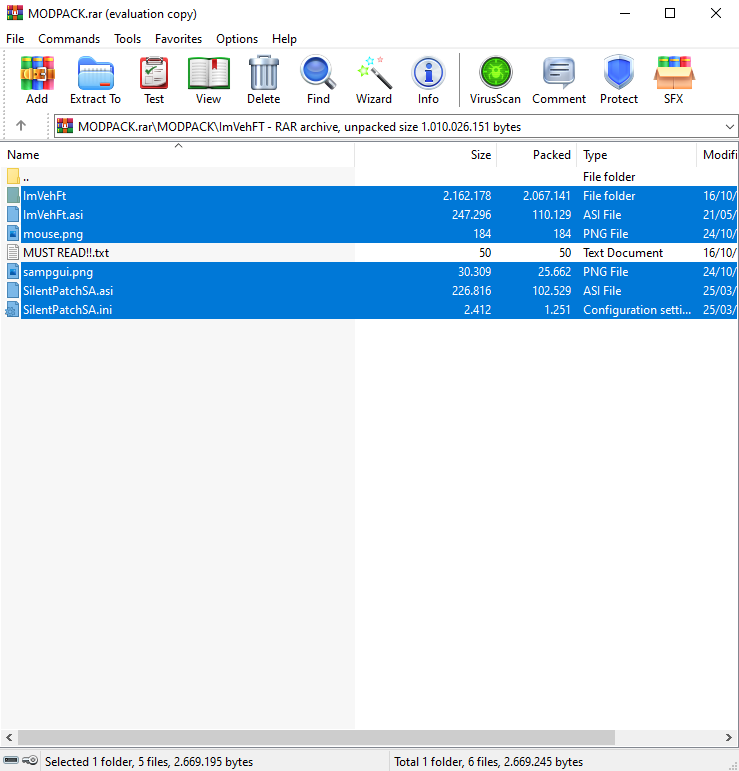Click the MUST READ!!.txt document icon
This screenshot has width=739, height=771.
13,253
